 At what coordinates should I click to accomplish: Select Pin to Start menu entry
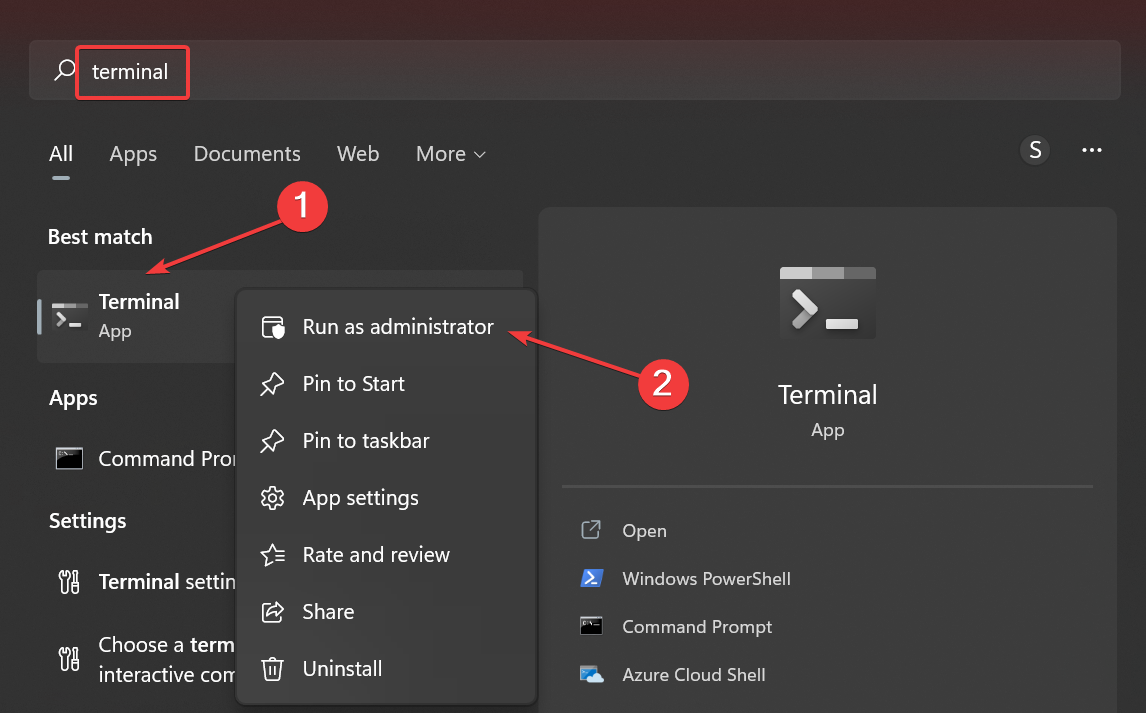(x=353, y=384)
